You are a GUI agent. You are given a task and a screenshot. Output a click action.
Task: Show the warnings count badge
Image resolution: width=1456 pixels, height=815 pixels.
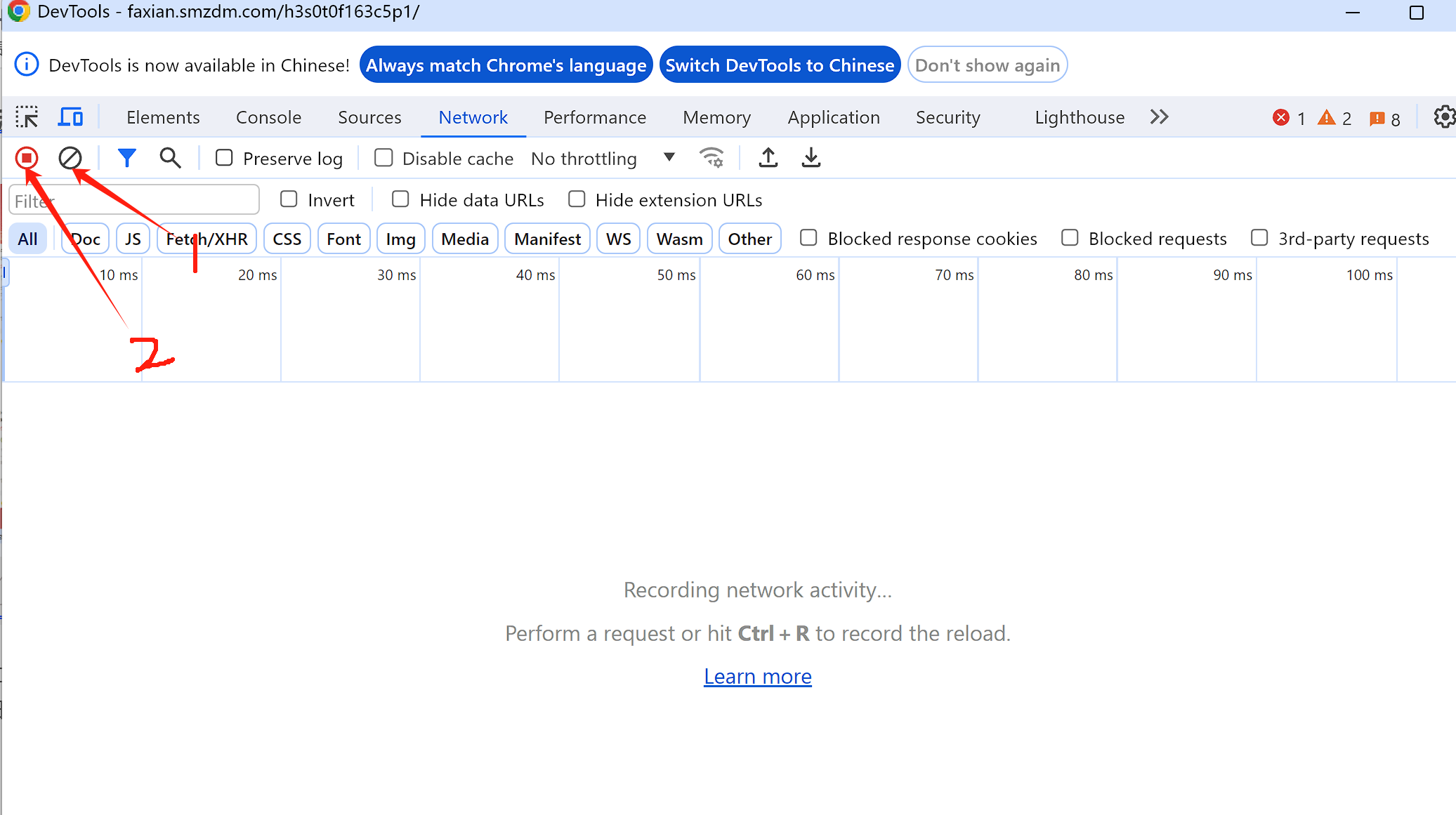pos(1334,118)
